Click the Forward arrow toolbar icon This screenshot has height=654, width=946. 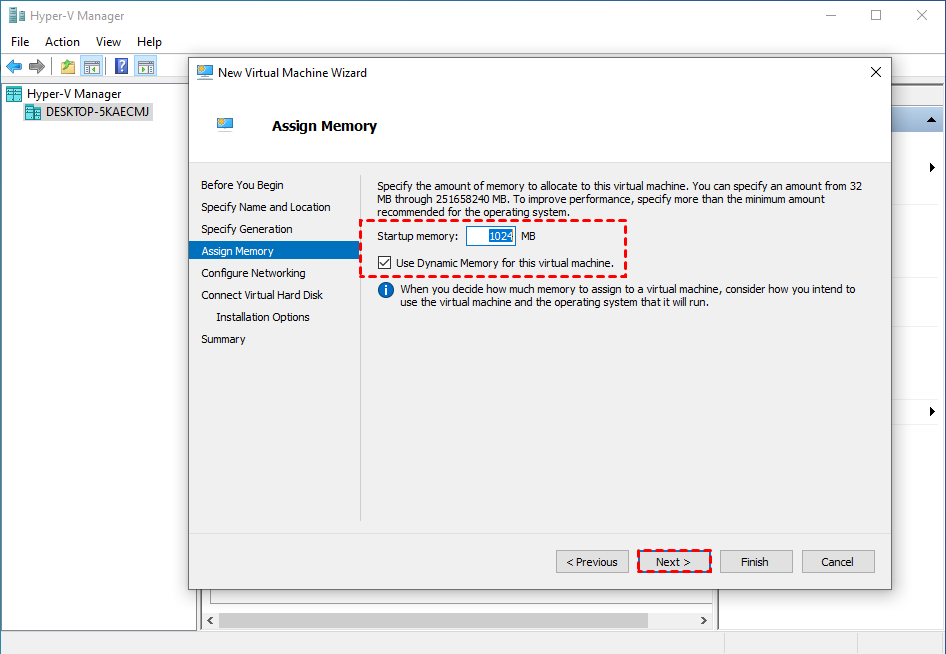[x=37, y=67]
